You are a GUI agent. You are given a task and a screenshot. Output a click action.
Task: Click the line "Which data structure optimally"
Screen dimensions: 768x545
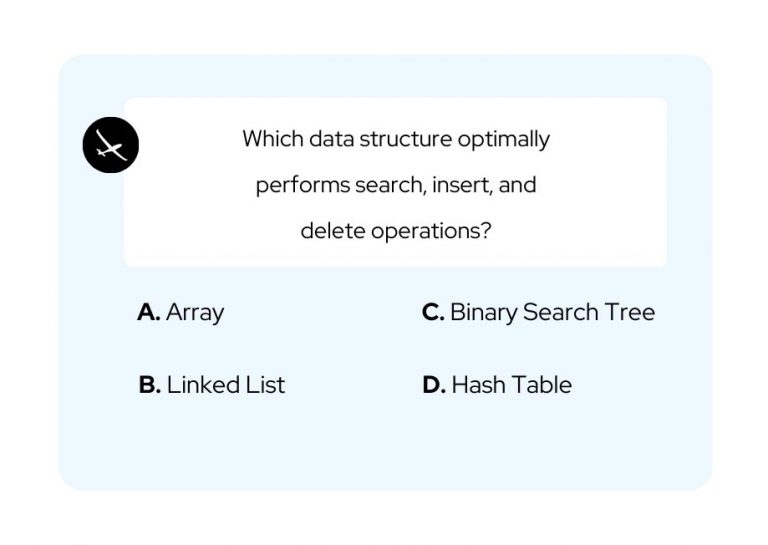pos(396,140)
